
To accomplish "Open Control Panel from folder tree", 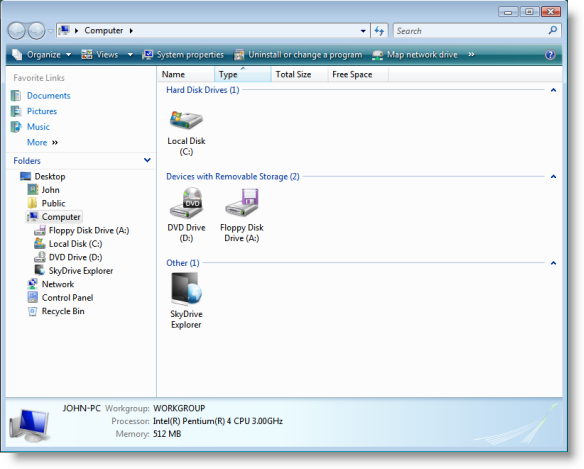I will click(67, 298).
